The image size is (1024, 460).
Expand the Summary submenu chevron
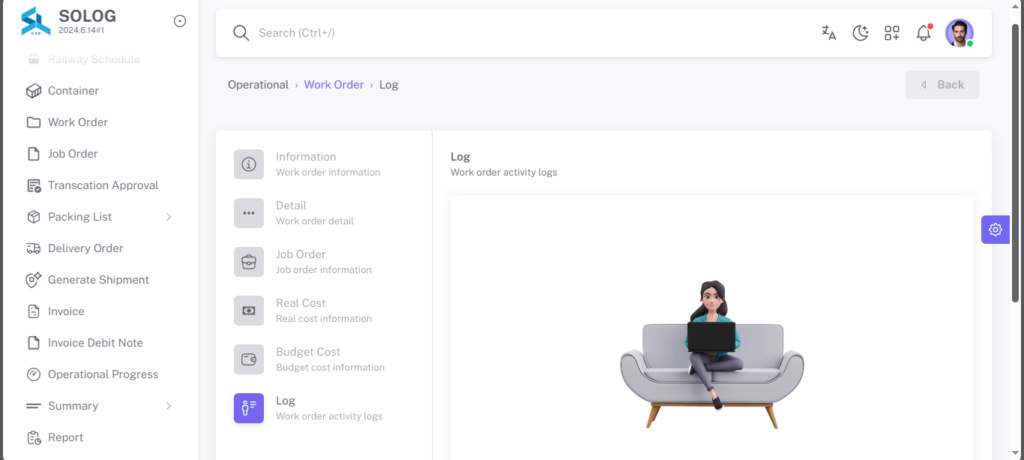pos(168,406)
